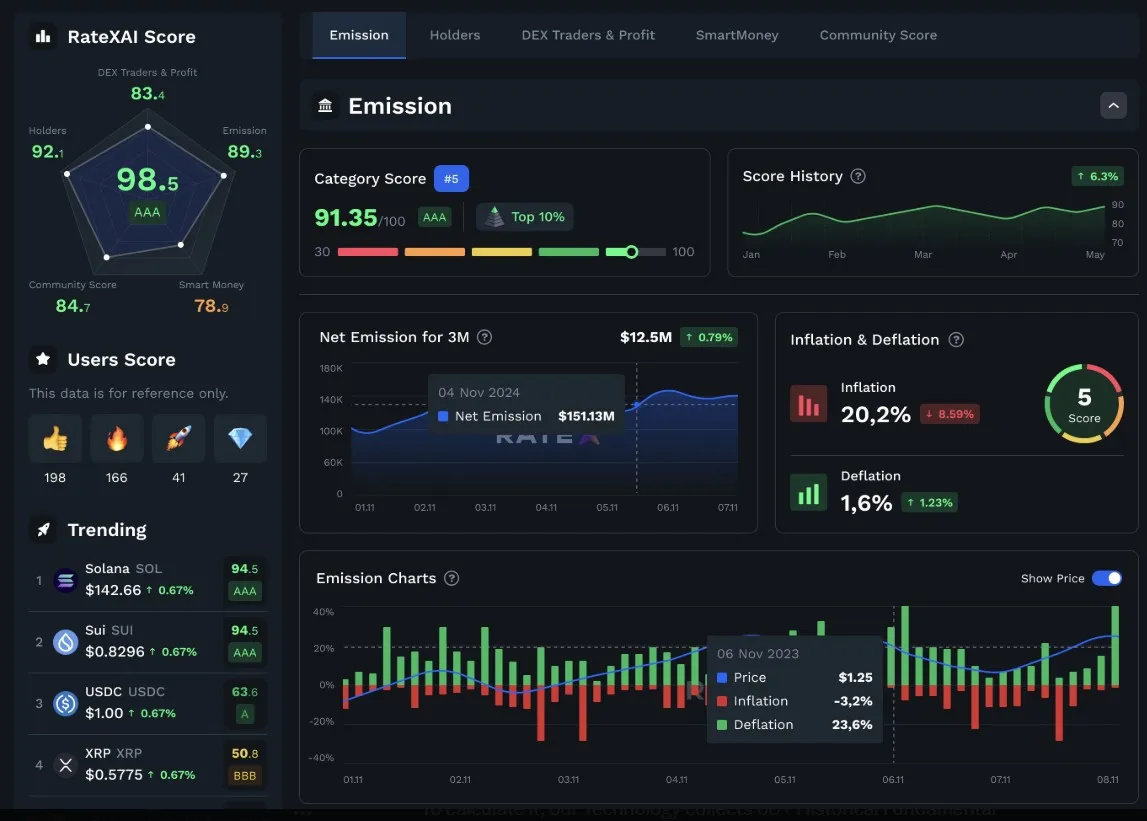Click help icon beside Net Emission for 3M

coord(485,337)
